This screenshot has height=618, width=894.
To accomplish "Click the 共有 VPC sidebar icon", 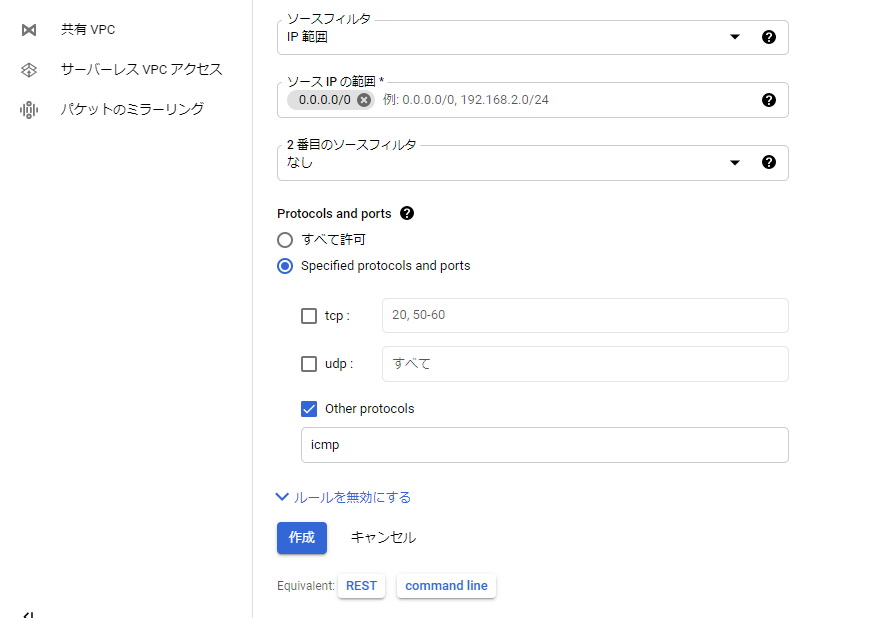I will coord(29,30).
